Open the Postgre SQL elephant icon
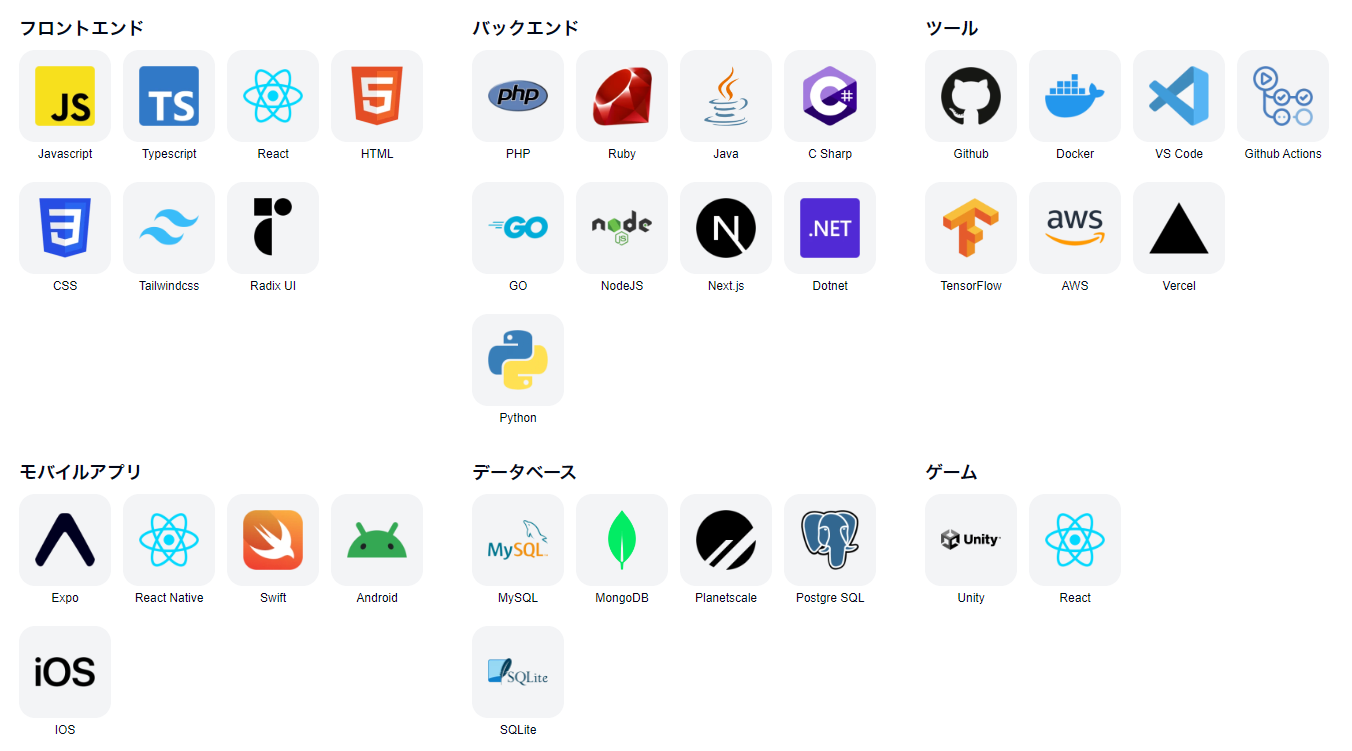This screenshot has height=751, width=1352. (830, 540)
